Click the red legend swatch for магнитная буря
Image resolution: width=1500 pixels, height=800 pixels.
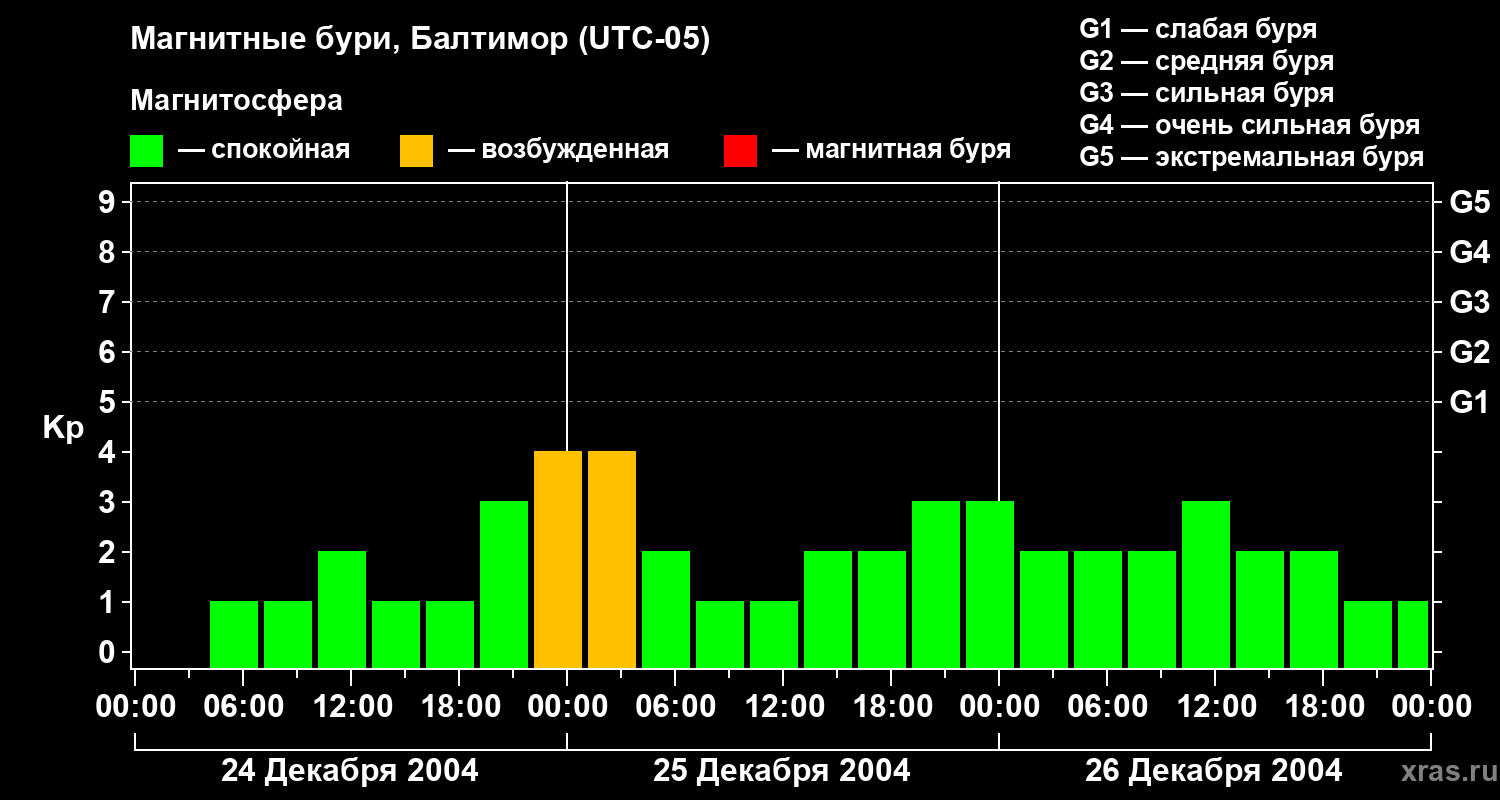click(x=740, y=151)
